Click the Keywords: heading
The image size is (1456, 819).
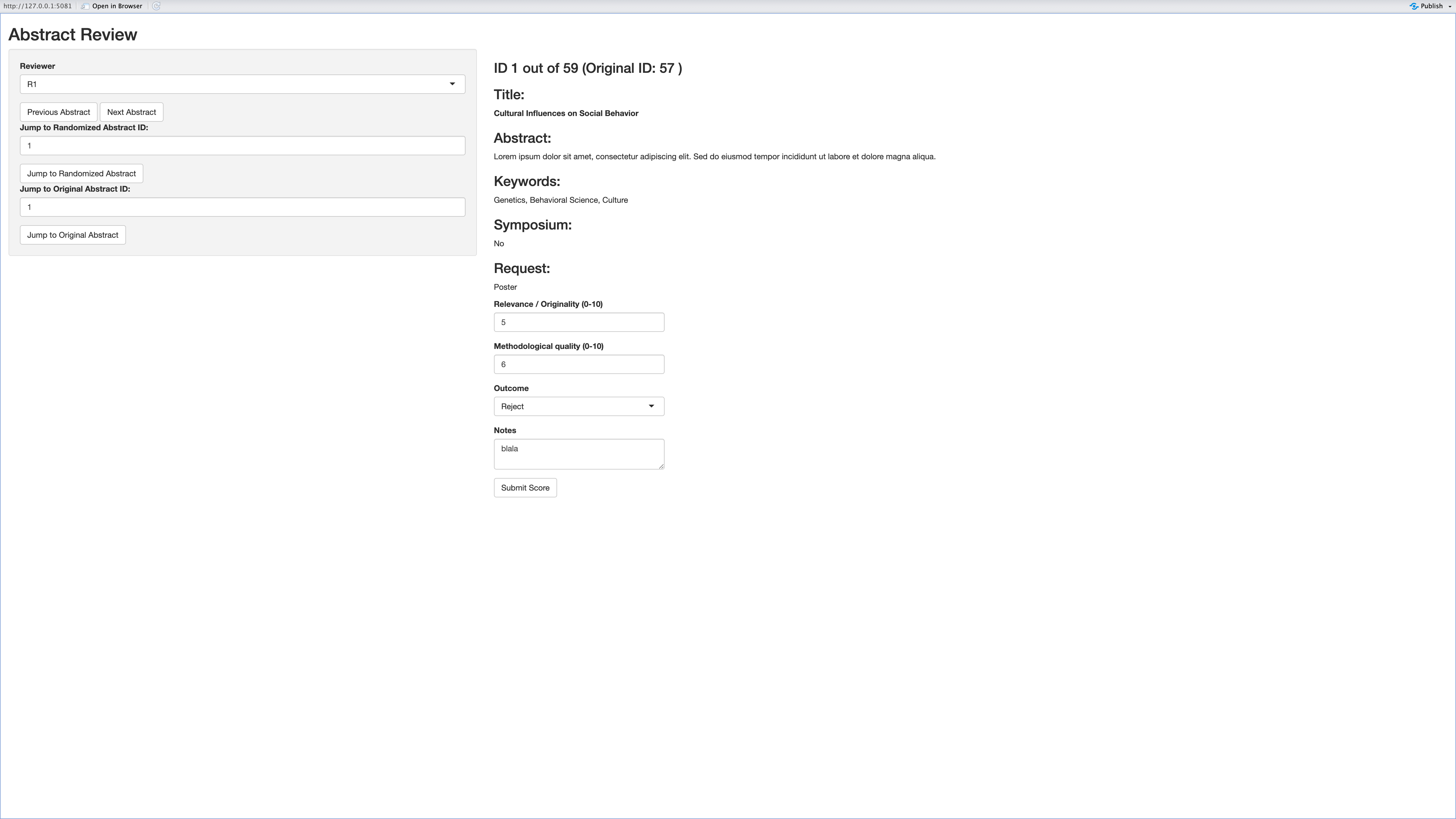coord(527,181)
